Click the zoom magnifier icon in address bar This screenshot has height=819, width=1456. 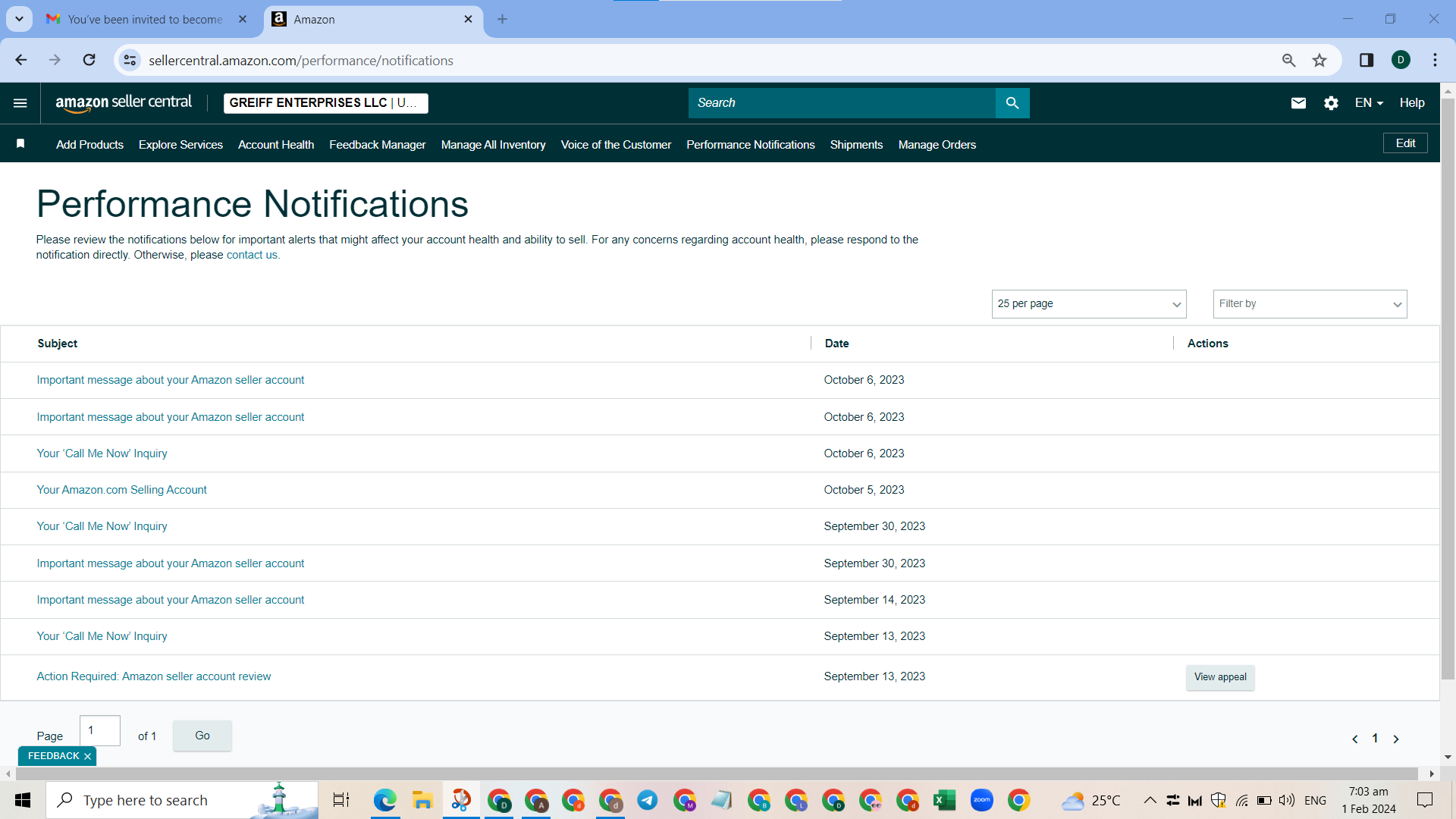pos(1288,60)
